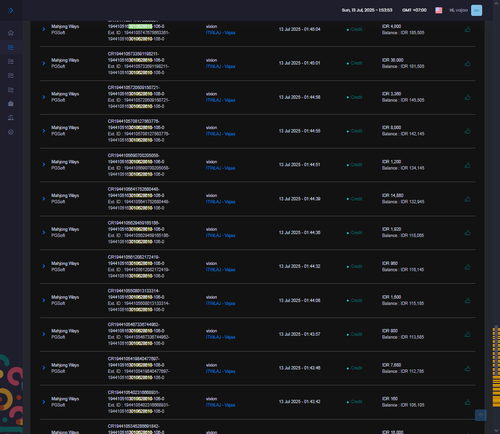This screenshot has width=500, height=434.
Task: Expand the row dated 01:45:01
Action: pos(44,63)
